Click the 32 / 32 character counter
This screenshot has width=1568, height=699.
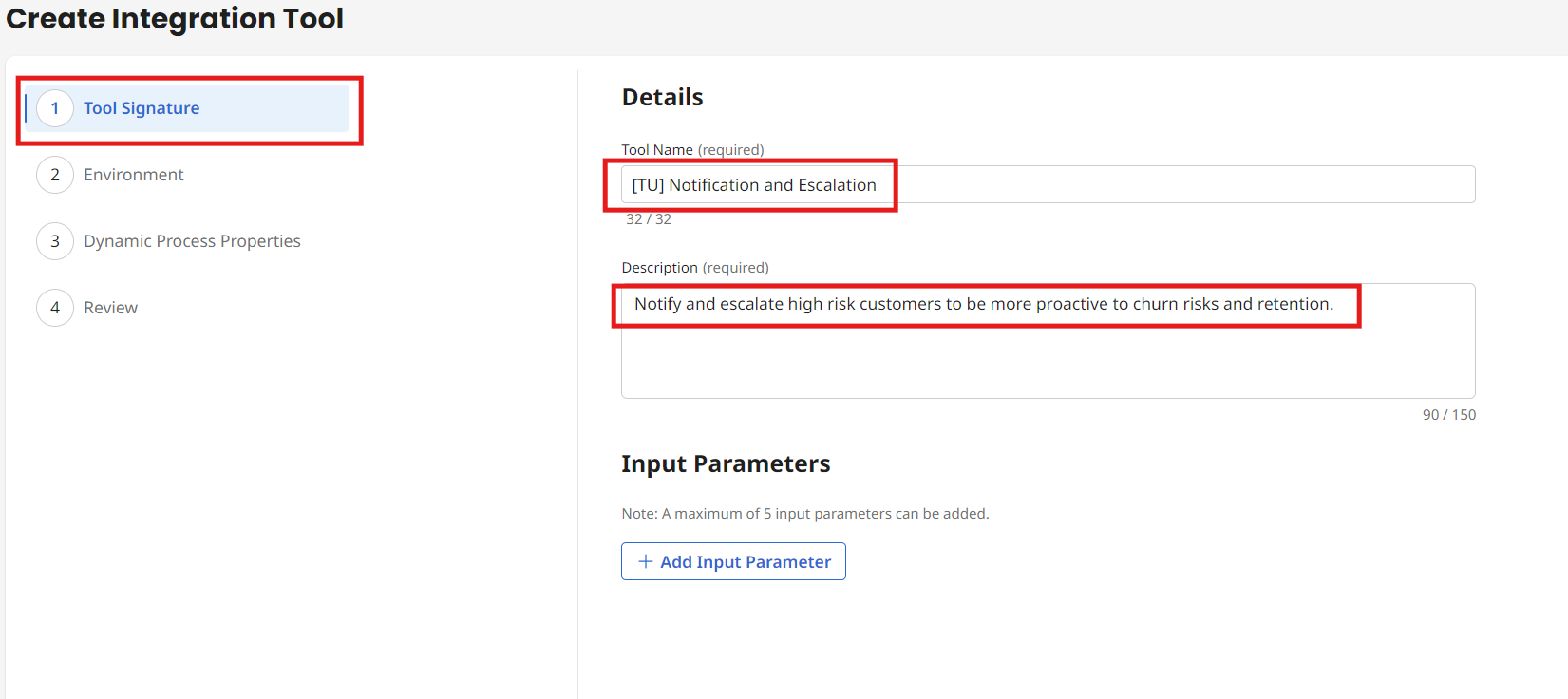[649, 218]
